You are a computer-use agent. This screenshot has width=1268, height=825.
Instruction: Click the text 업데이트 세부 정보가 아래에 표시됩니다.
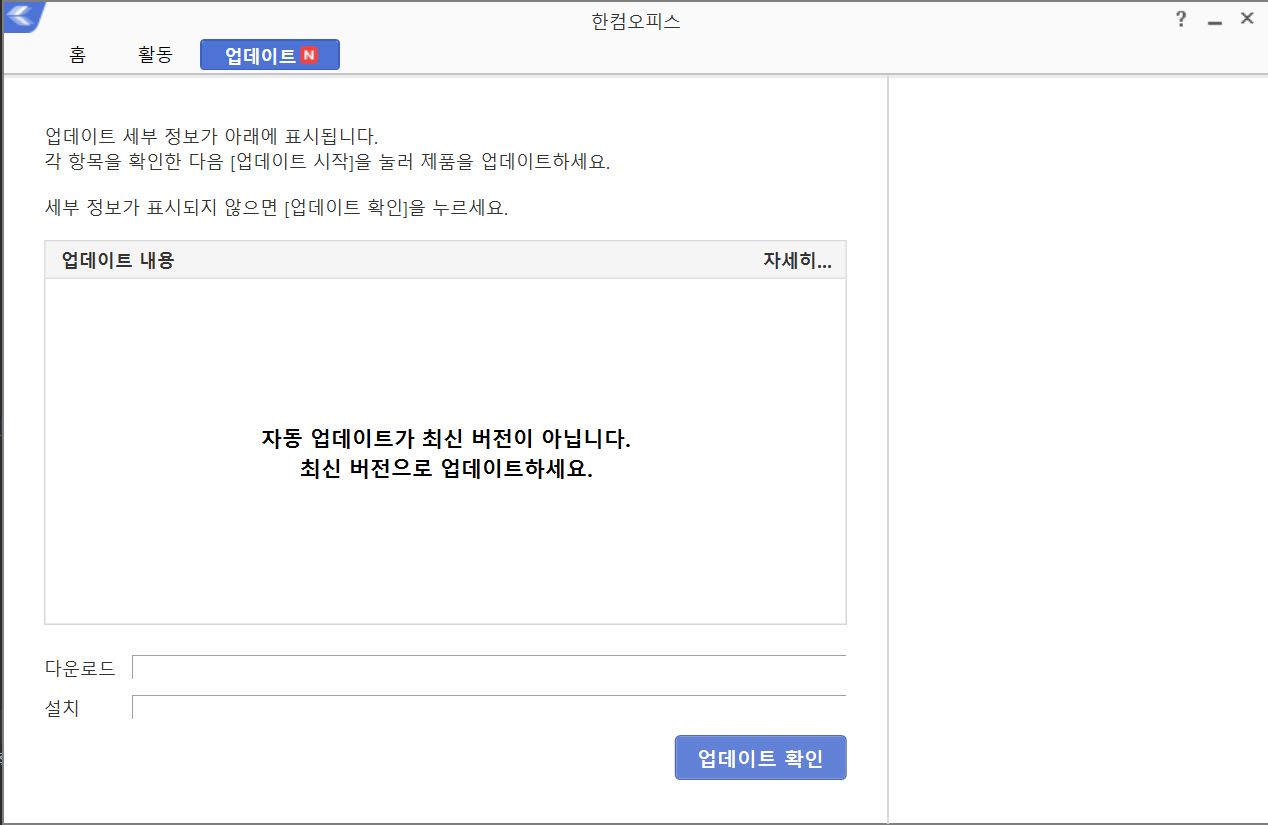pyautogui.click(x=212, y=135)
